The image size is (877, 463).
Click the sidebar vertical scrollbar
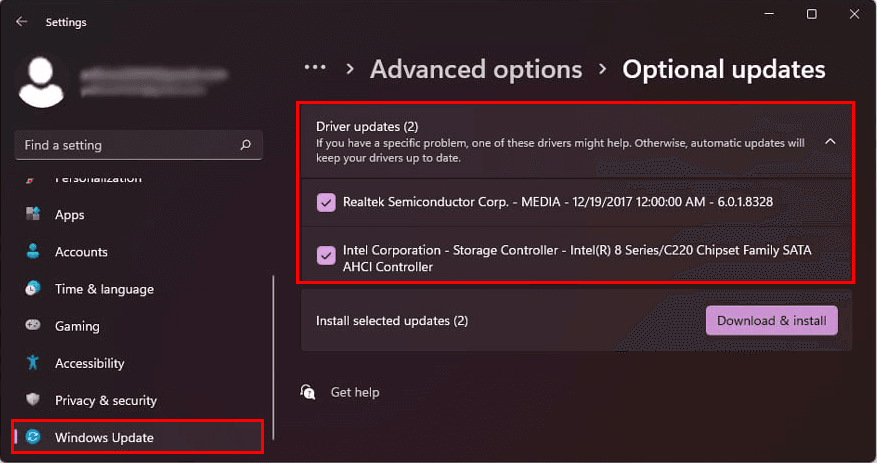[x=273, y=350]
